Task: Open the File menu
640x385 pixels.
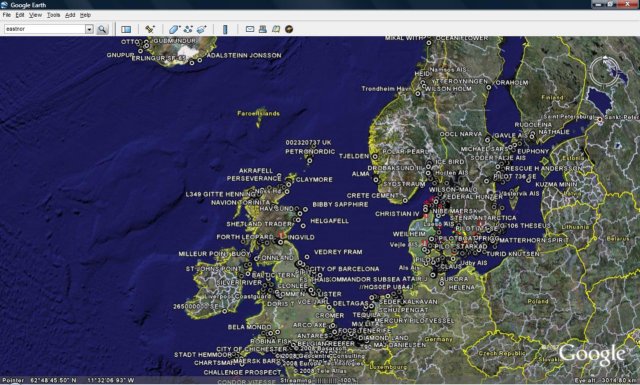Action: 7,15
